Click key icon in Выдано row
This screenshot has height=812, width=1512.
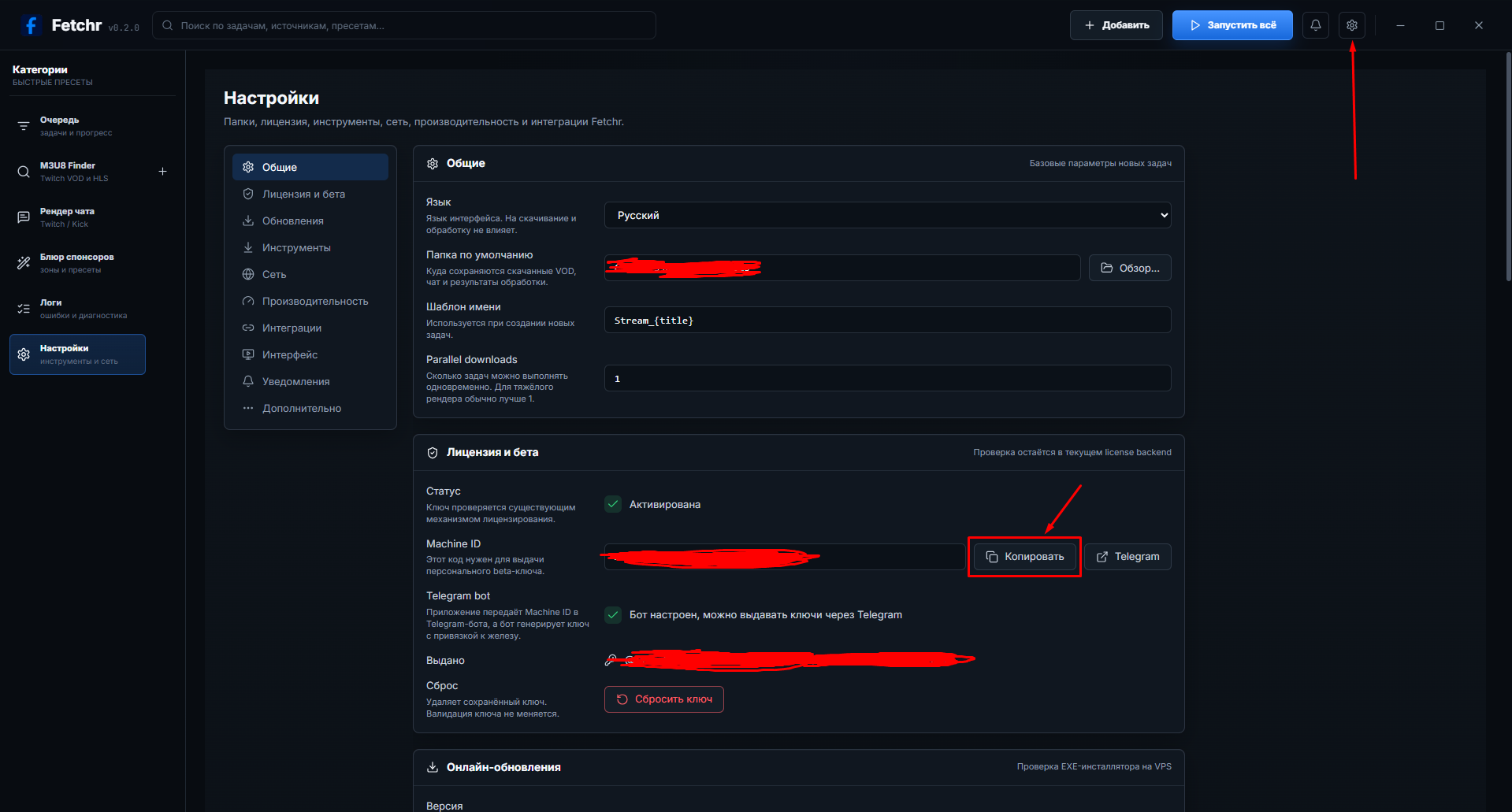(611, 660)
